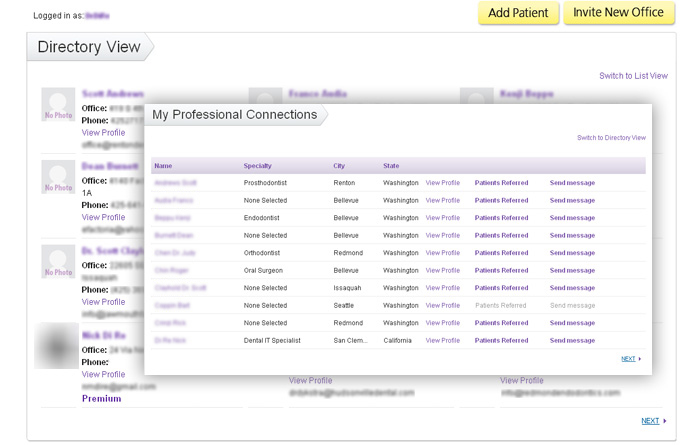Sort connections by Specialty column
The image size is (700, 445).
pyautogui.click(x=258, y=165)
